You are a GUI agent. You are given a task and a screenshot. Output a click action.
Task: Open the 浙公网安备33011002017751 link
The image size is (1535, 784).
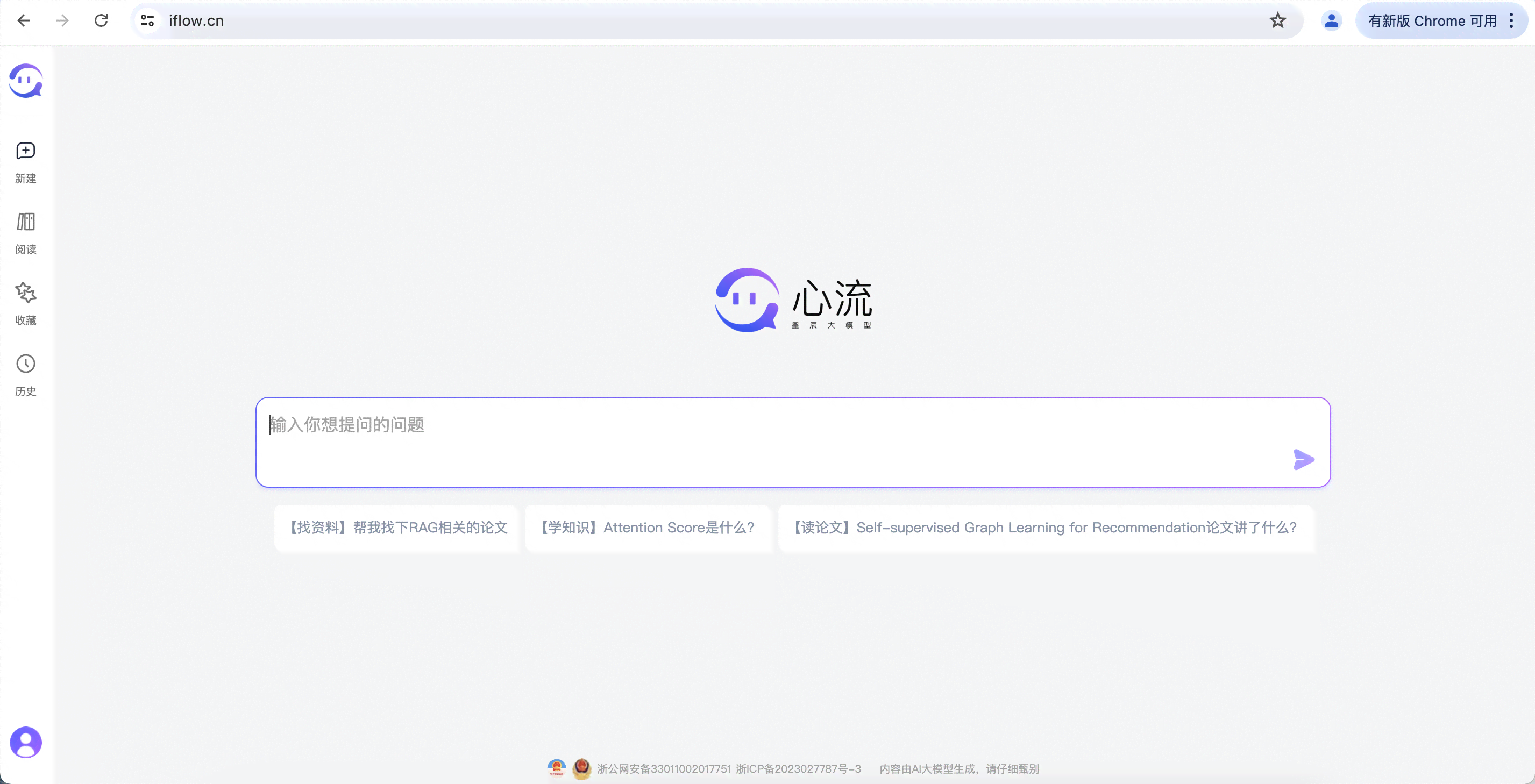664,769
